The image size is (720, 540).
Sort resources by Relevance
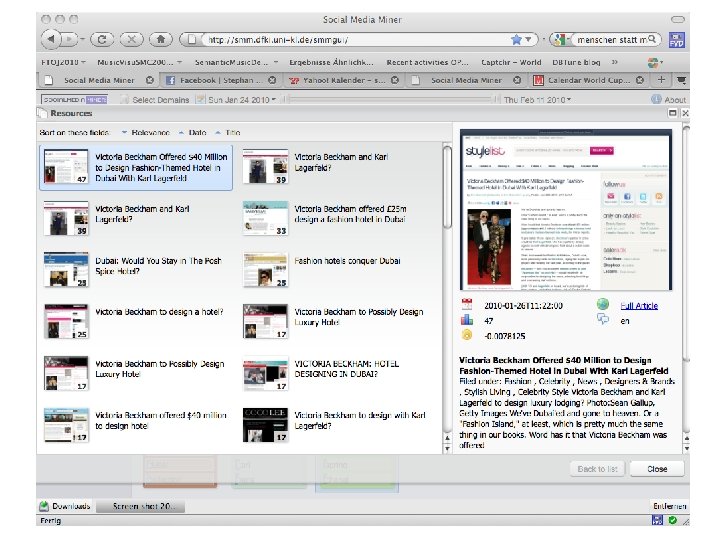(x=146, y=133)
